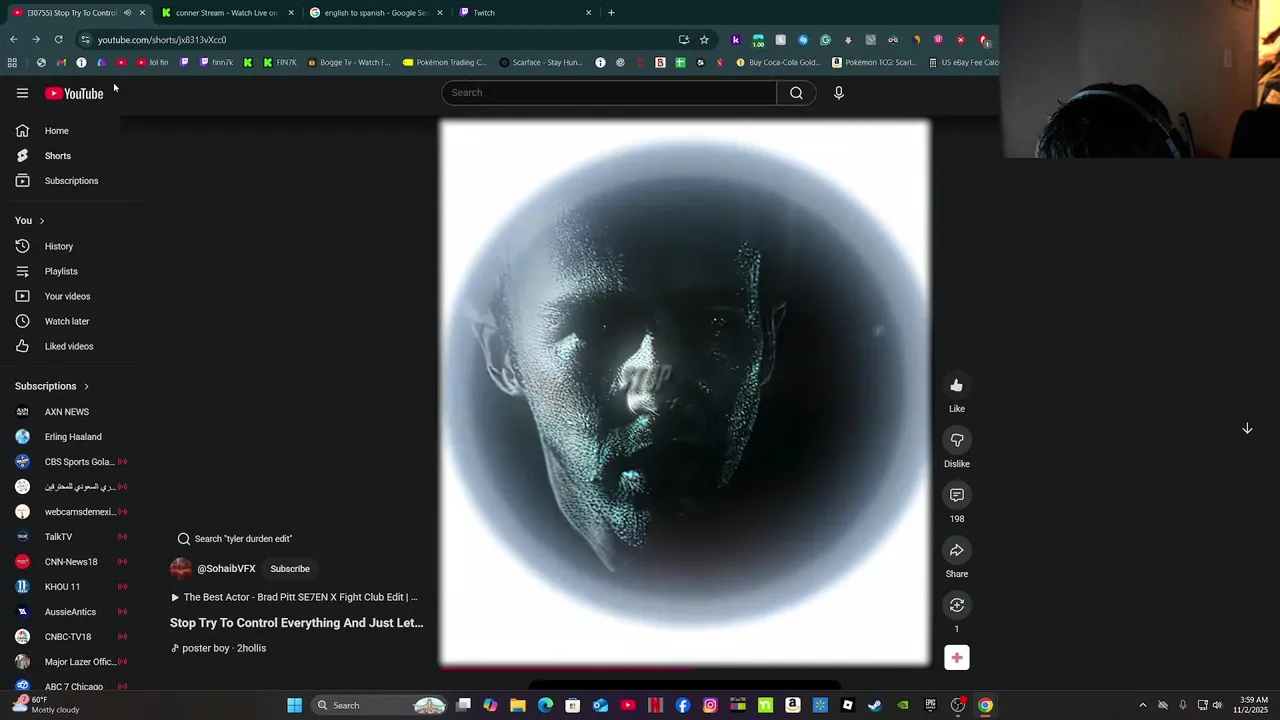Go to the next Short with down arrow
The image size is (1280, 720).
(x=1247, y=428)
